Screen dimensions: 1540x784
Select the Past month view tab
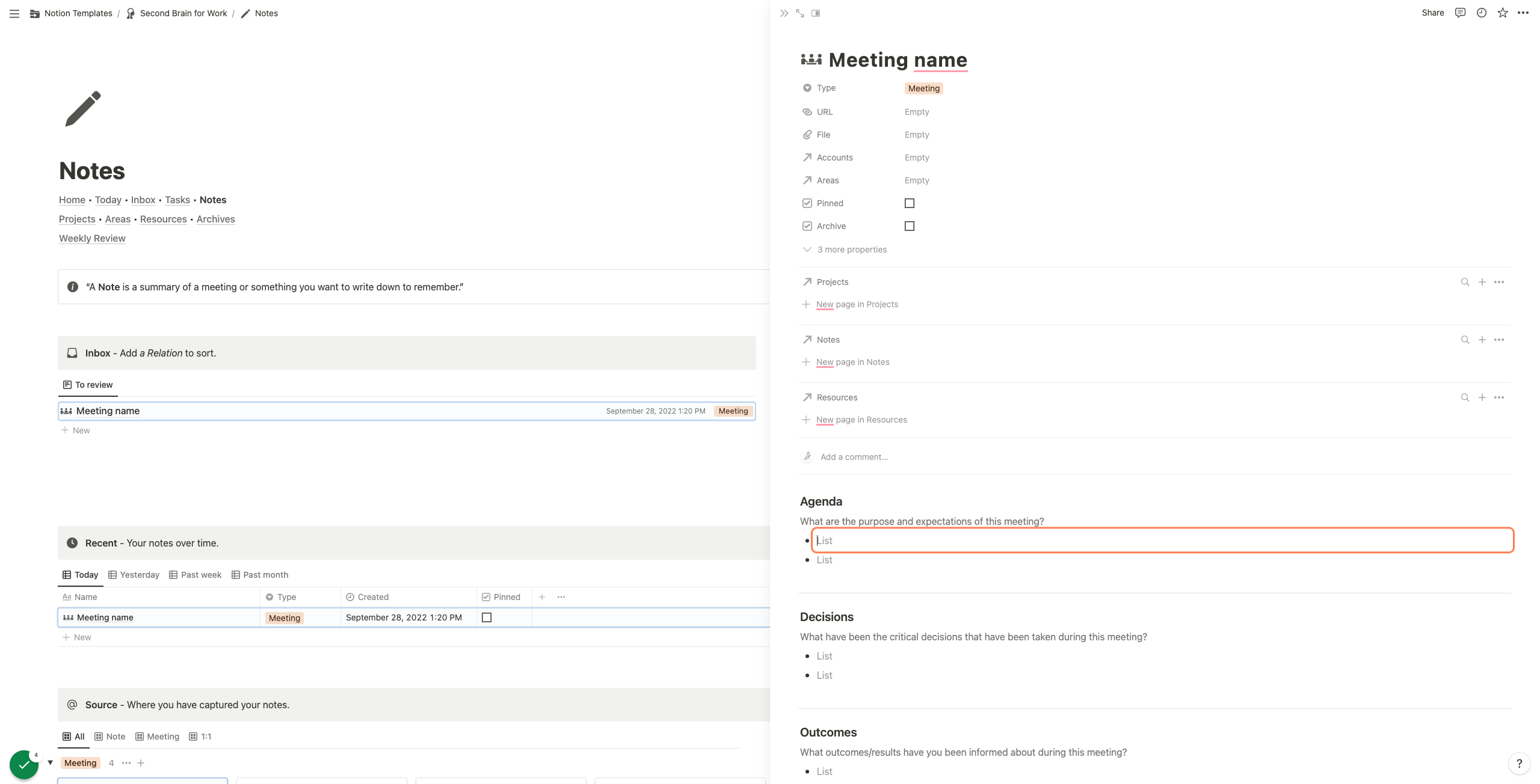tap(260, 575)
